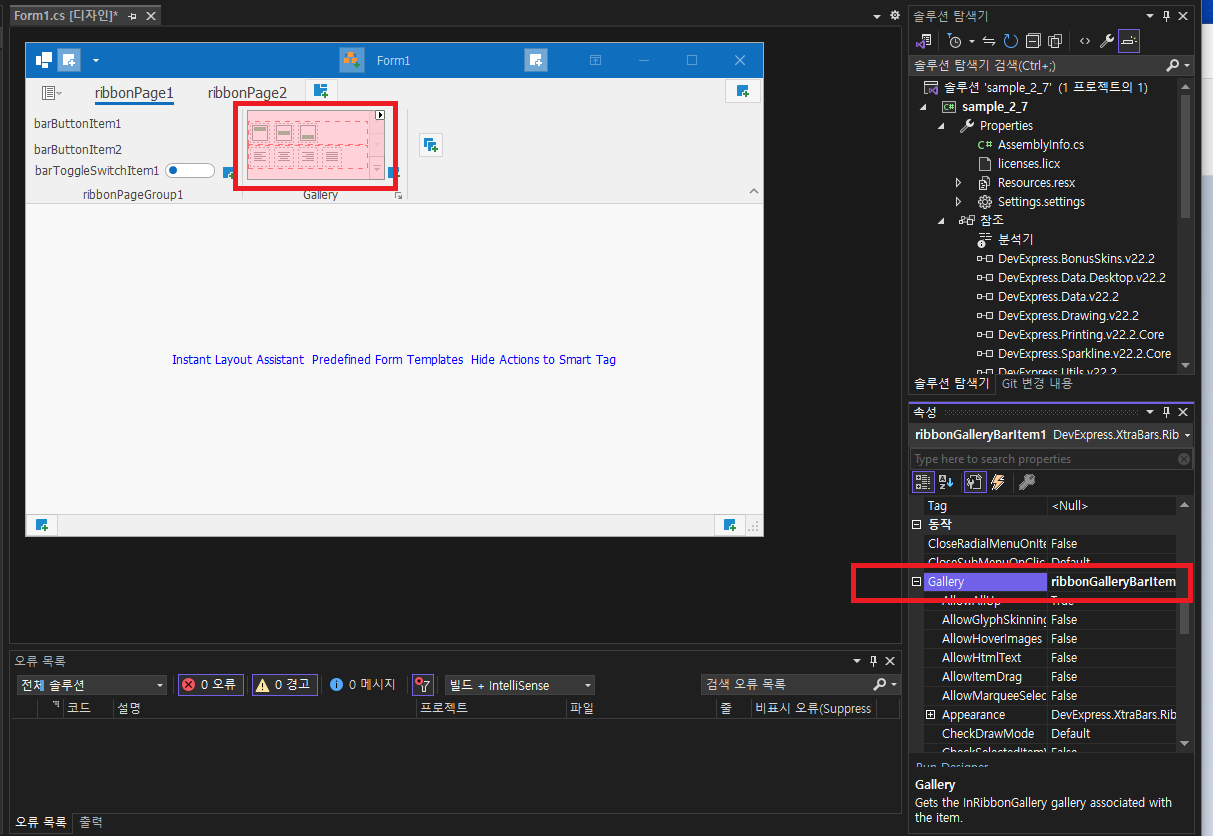Toggle the barToggleSwitchItem1 switch
Viewport: 1213px width, 836px height.
190,170
